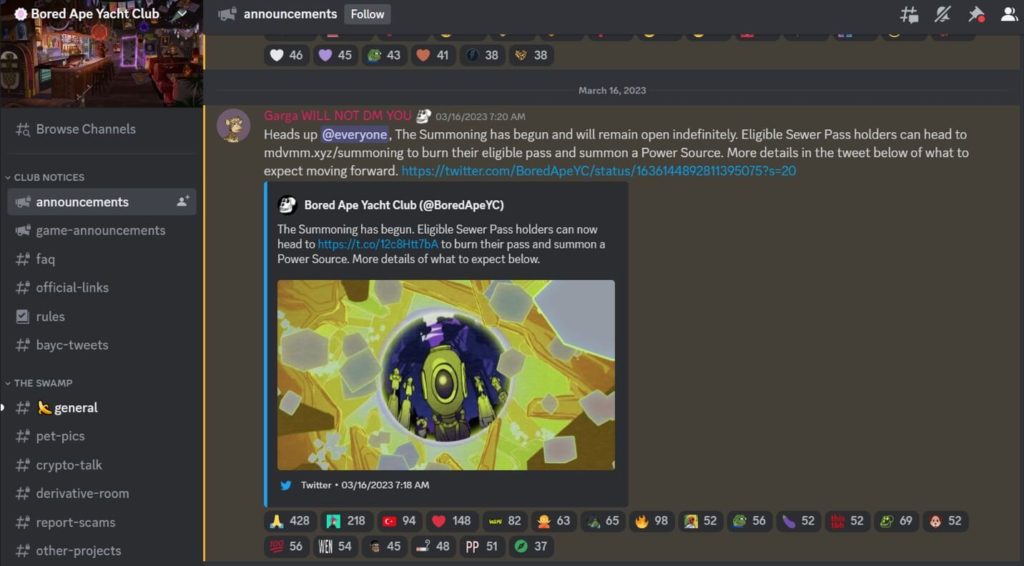Click the Twitter bird icon in embed footer
The image size is (1024, 566).
[286, 486]
